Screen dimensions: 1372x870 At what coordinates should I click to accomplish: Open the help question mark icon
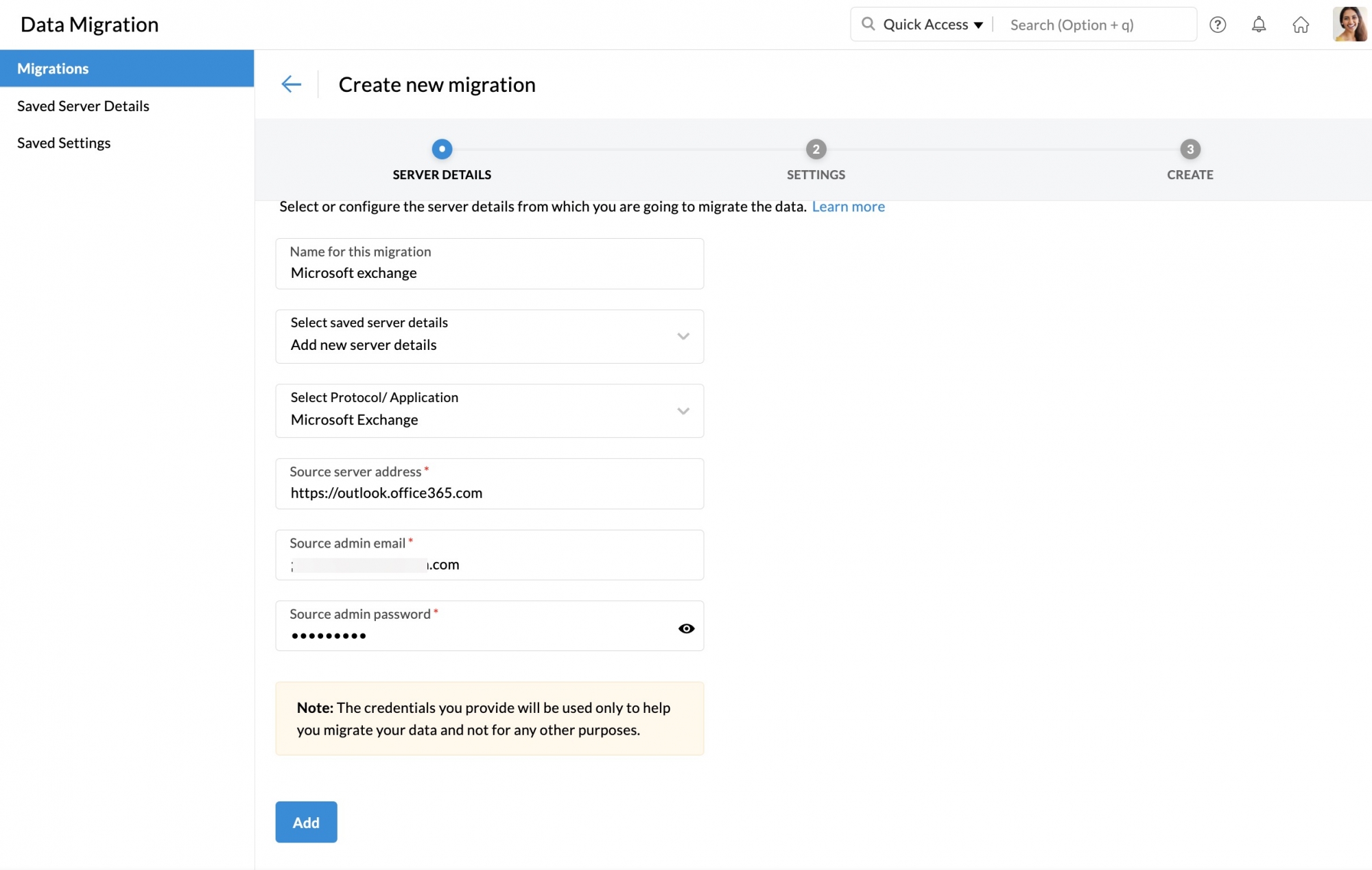point(1217,25)
